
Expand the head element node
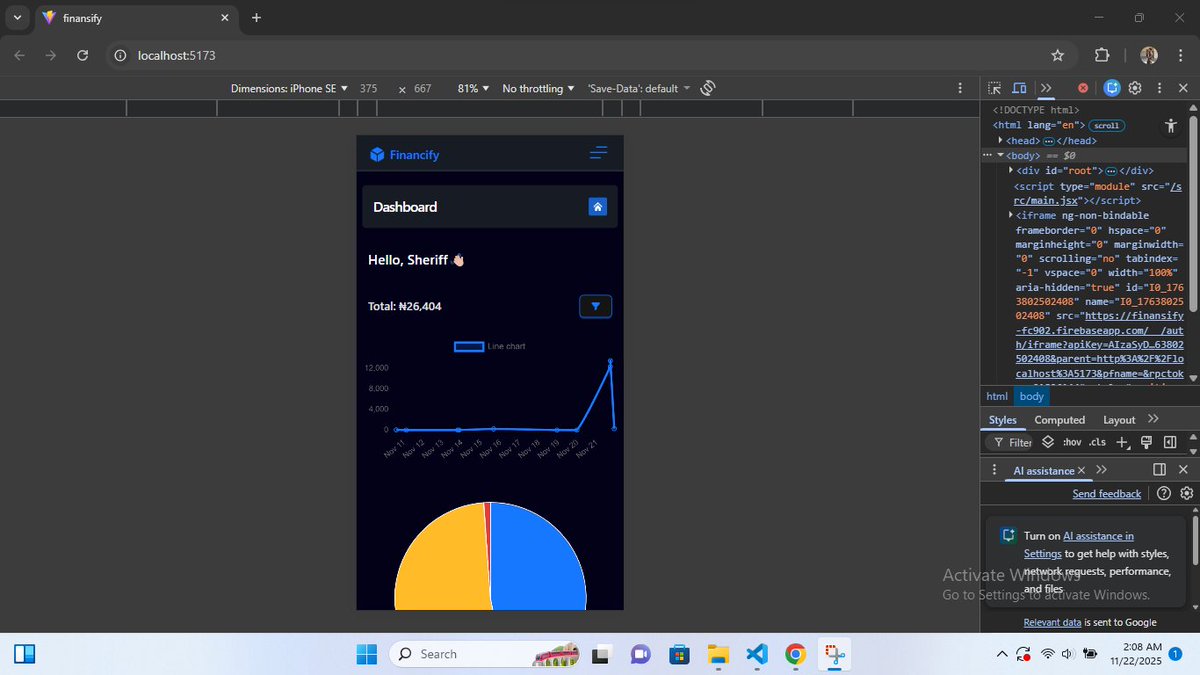tap(1001, 141)
